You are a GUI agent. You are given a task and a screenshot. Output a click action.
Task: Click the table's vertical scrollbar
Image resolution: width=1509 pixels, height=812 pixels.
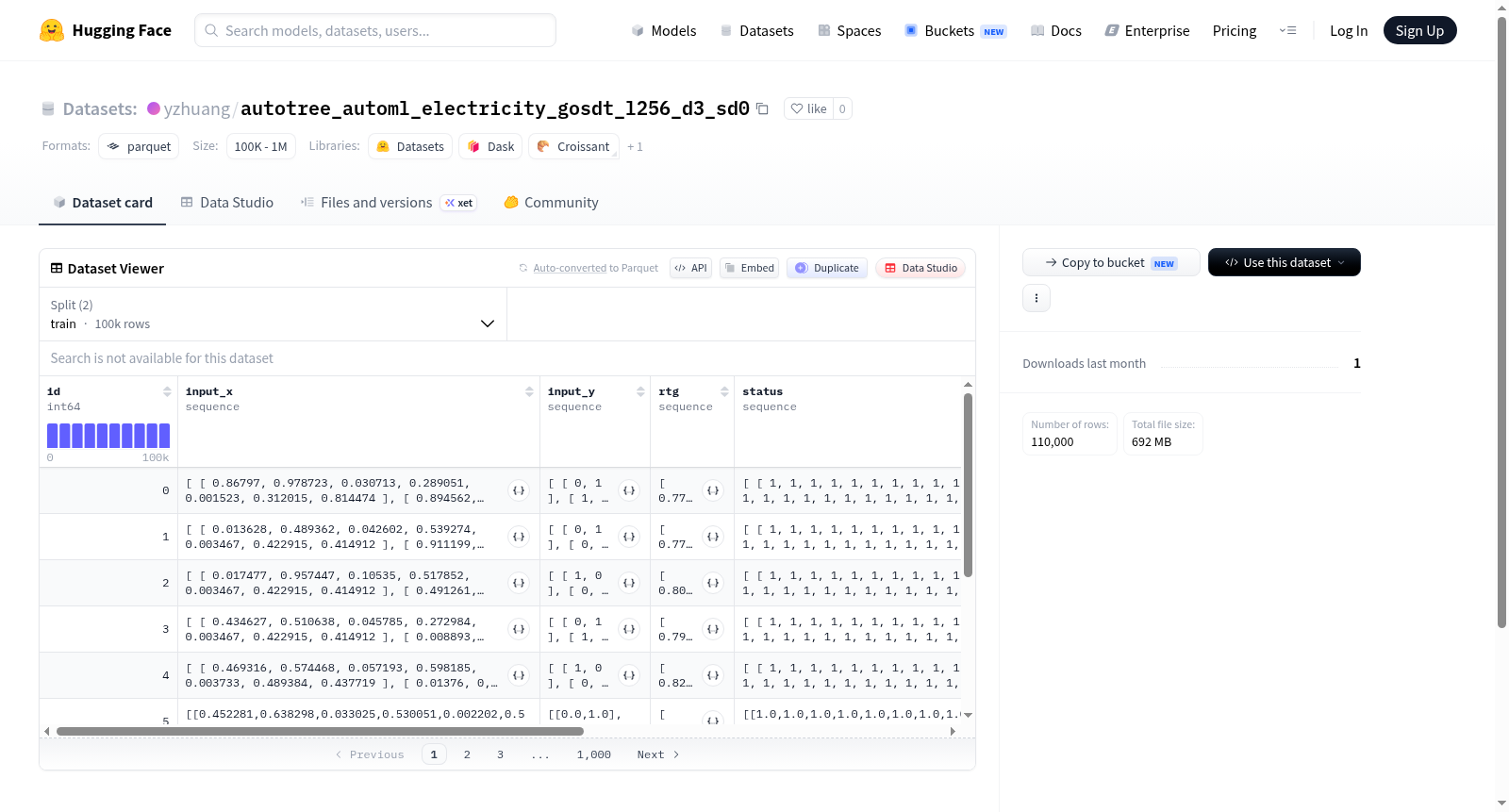coord(968,485)
